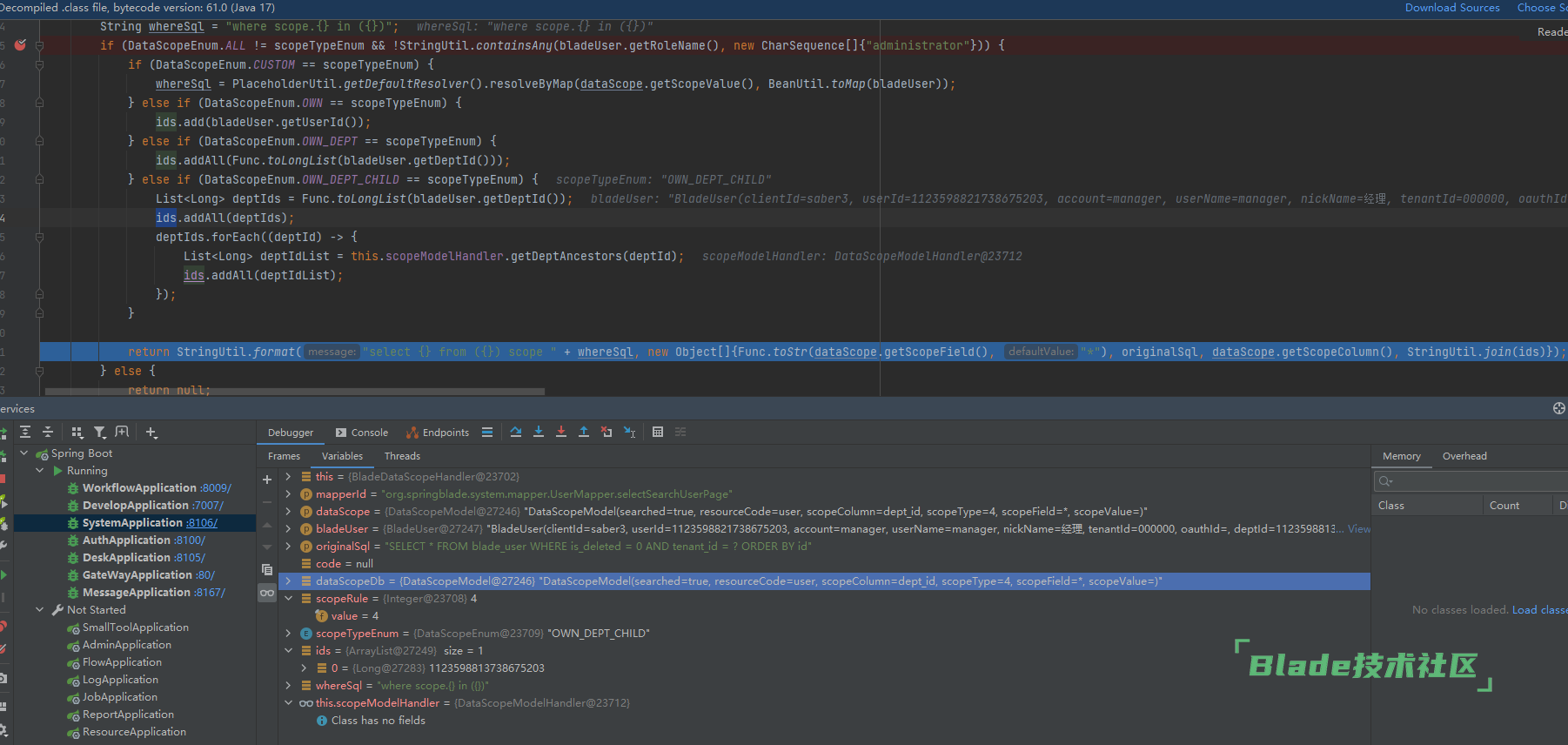Select the Frames tab
The width and height of the screenshot is (1568, 745).
(284, 456)
